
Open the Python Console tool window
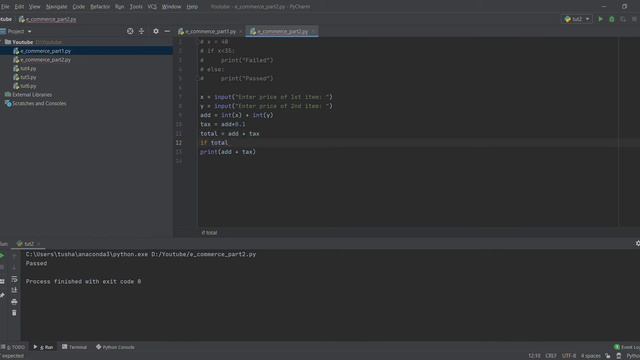click(x=115, y=347)
